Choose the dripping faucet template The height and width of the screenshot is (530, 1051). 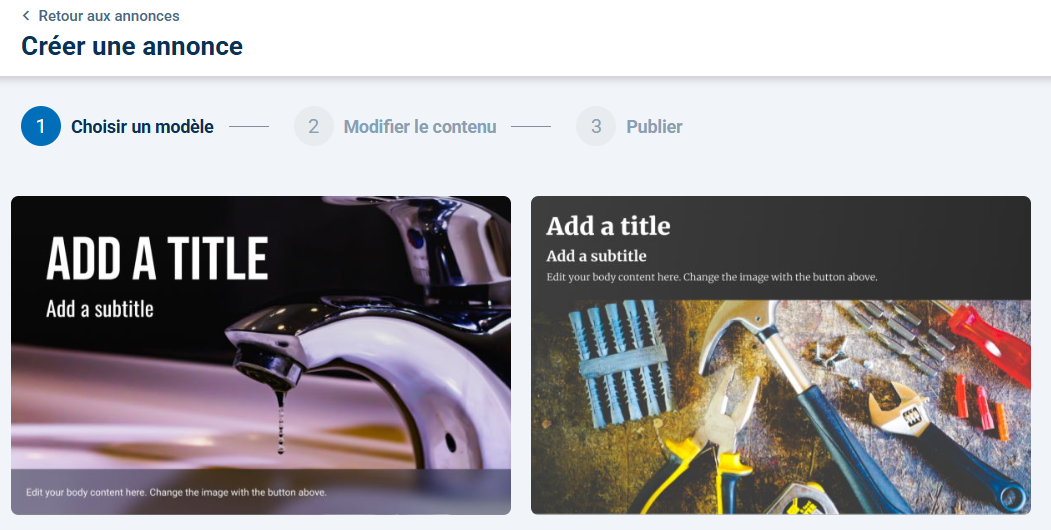(261, 355)
